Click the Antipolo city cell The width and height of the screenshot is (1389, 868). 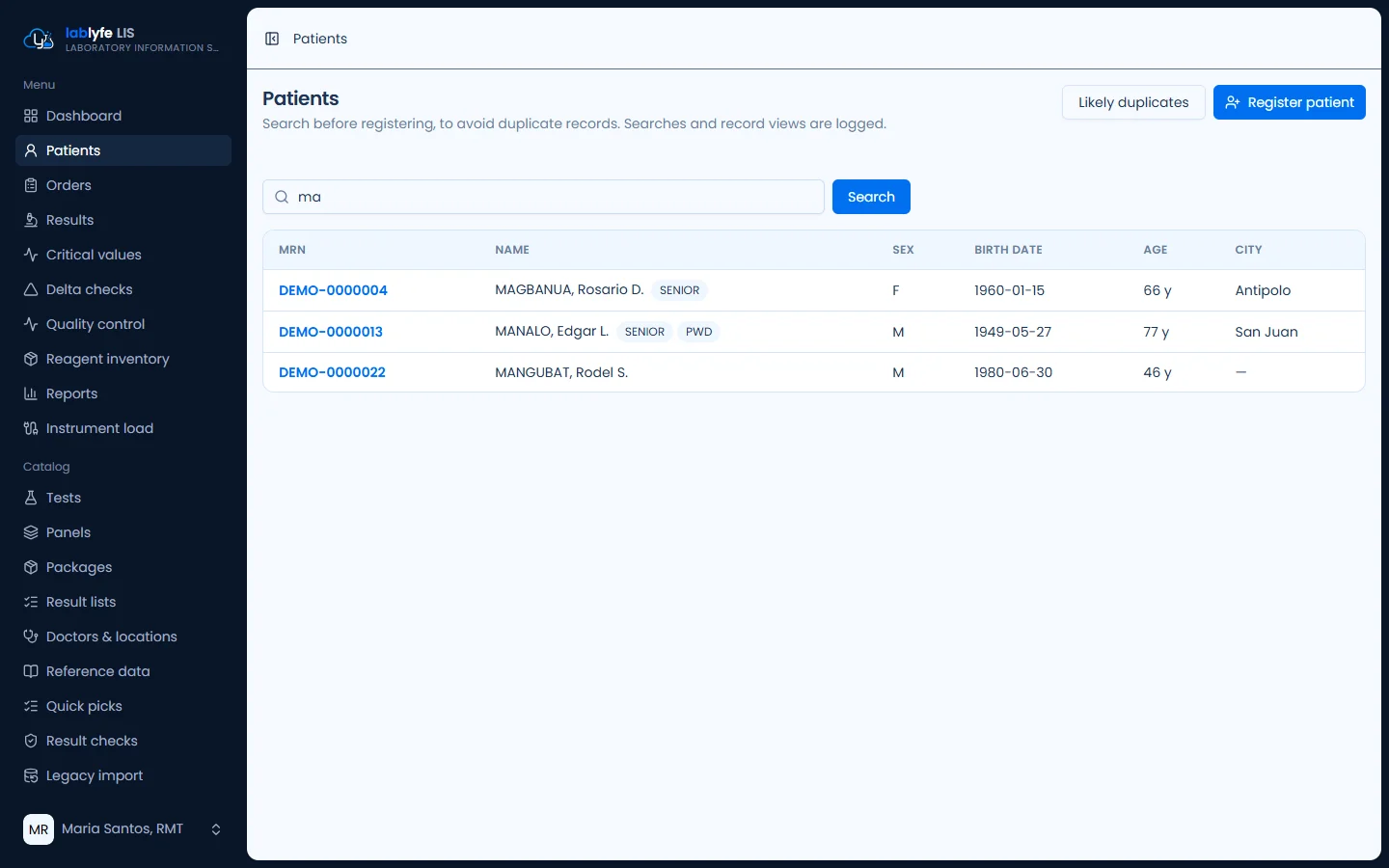[x=1263, y=290]
